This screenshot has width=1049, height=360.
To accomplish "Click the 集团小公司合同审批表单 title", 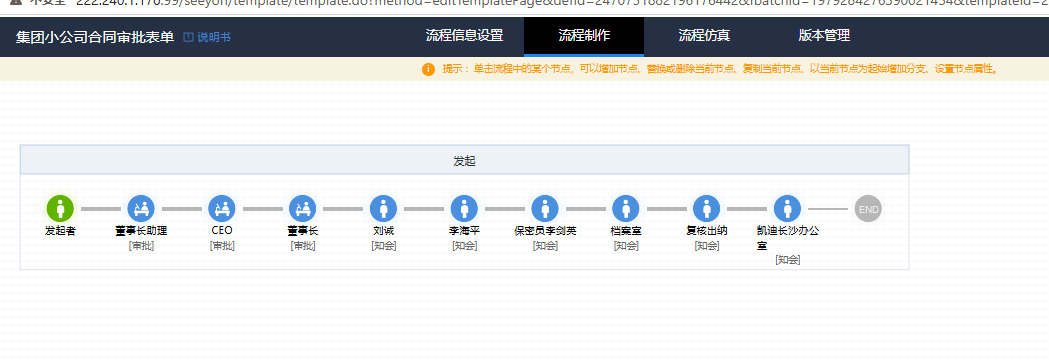I will click(x=95, y=37).
